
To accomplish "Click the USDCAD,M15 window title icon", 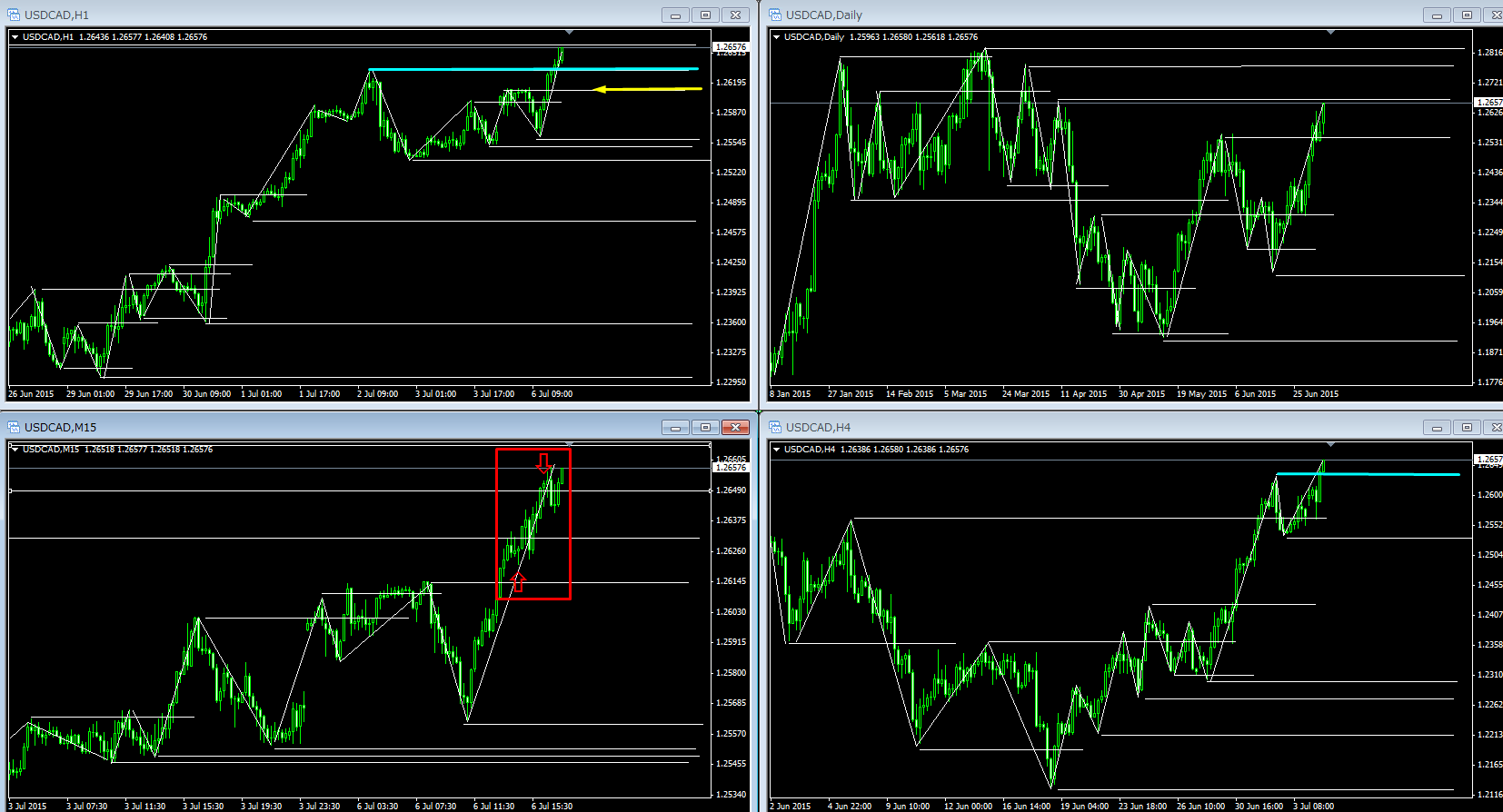I will click(x=14, y=427).
